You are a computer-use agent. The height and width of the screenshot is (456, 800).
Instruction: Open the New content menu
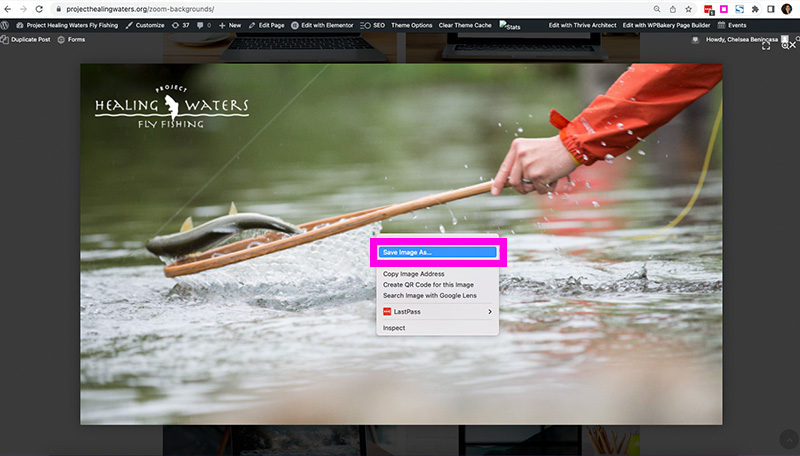coord(230,25)
